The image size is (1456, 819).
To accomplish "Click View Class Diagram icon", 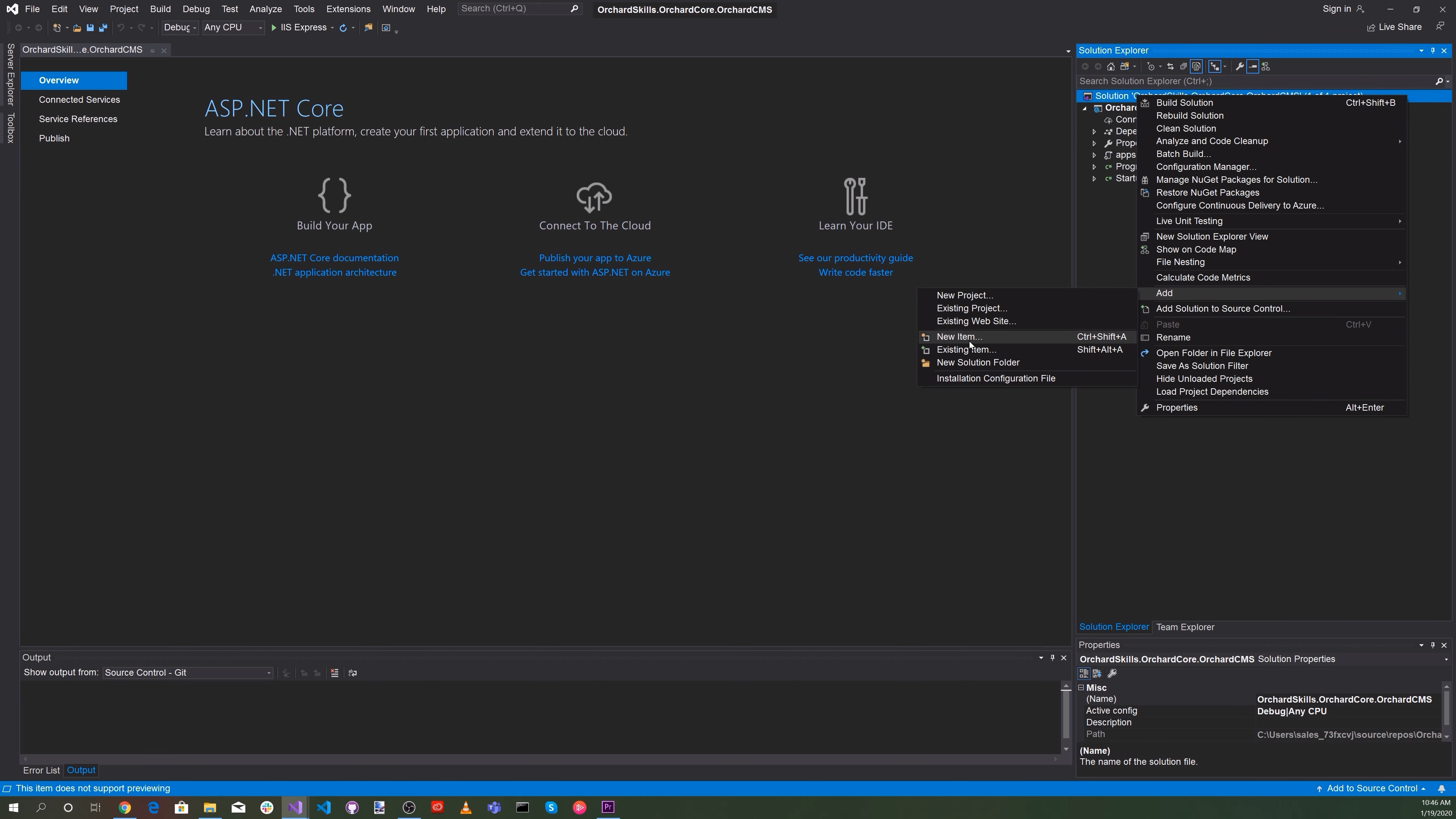I will click(x=1266, y=67).
